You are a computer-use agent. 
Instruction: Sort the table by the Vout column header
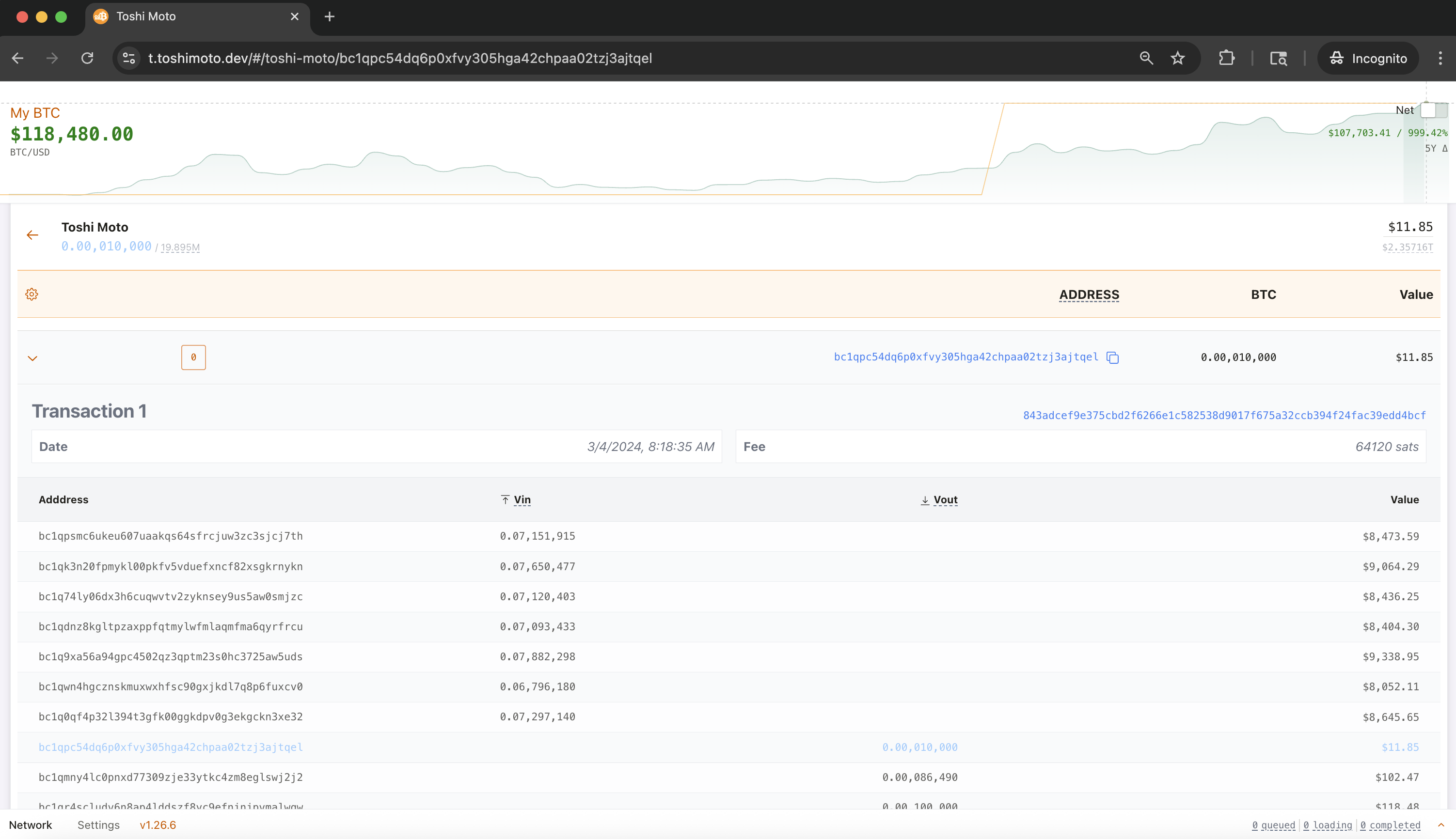[945, 499]
